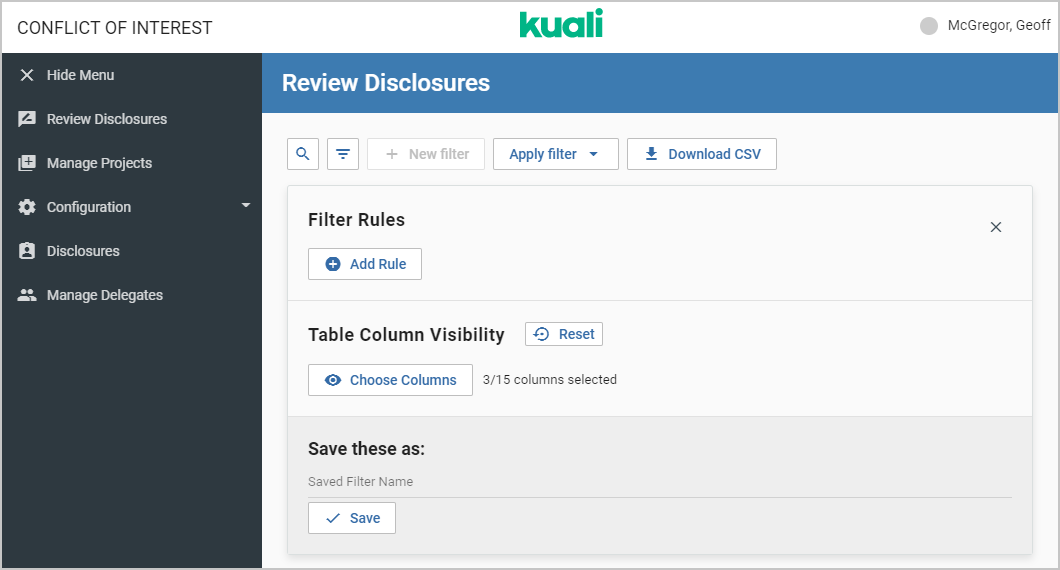Go to Disclosures in sidebar
Viewport: 1060px width, 570px height.
coord(83,251)
